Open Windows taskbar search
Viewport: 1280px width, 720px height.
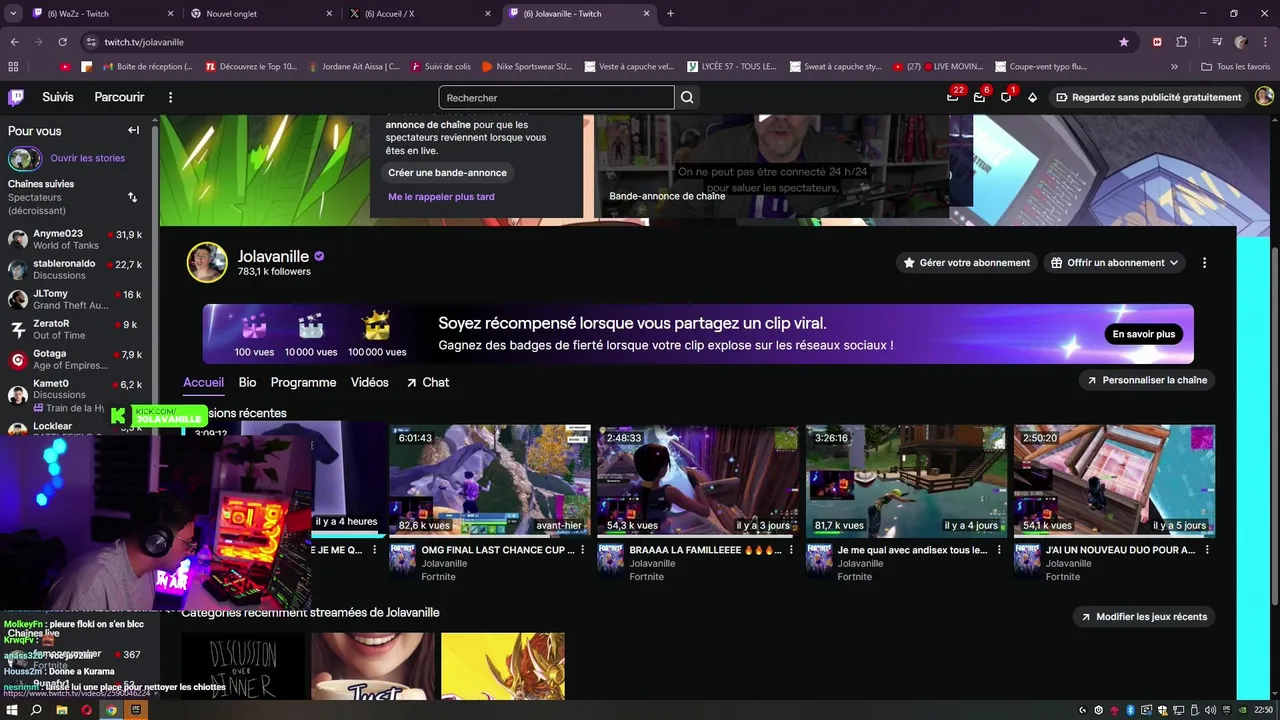(x=36, y=710)
